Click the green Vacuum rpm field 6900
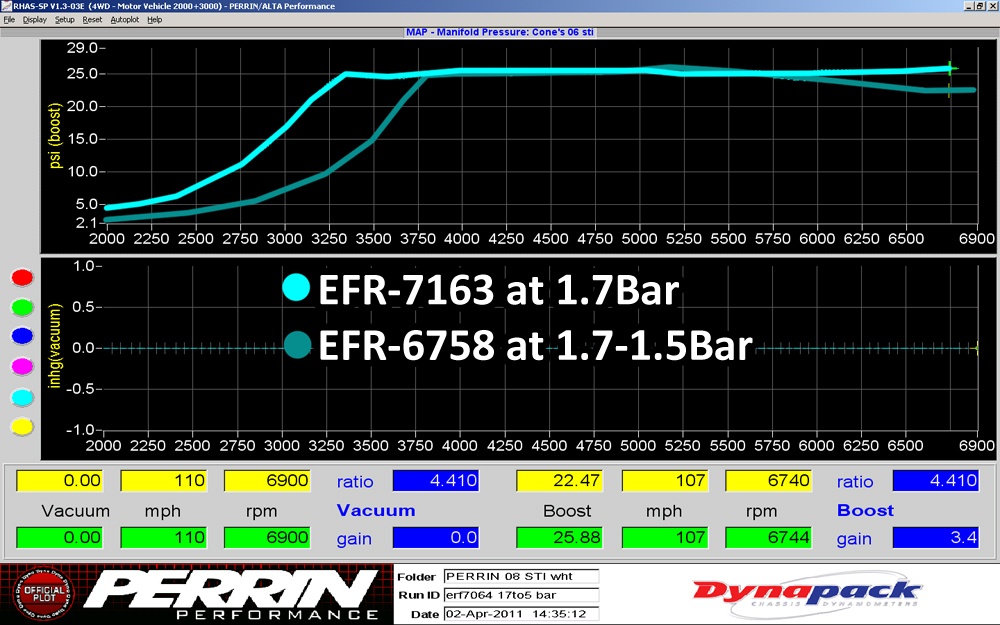Viewport: 1000px width, 625px height. tap(267, 538)
